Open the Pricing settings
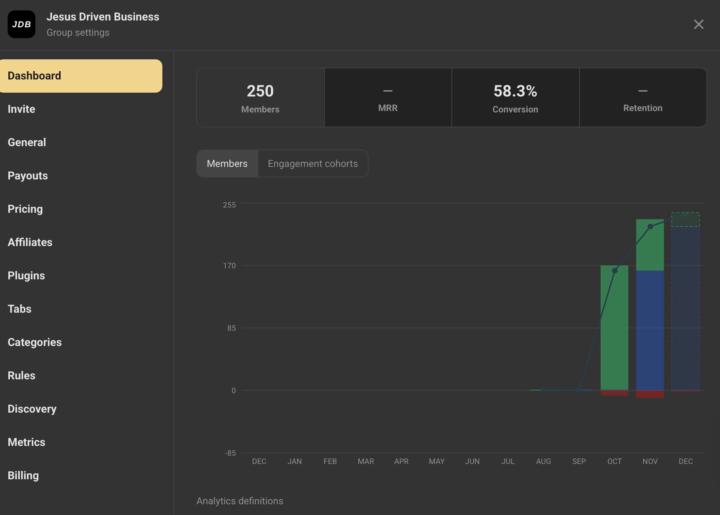The height and width of the screenshot is (515, 720). (x=25, y=209)
